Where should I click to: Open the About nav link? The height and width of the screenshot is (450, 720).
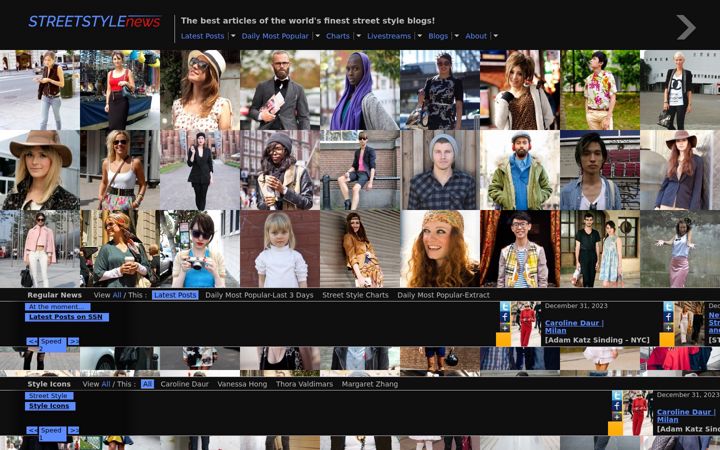(476, 36)
